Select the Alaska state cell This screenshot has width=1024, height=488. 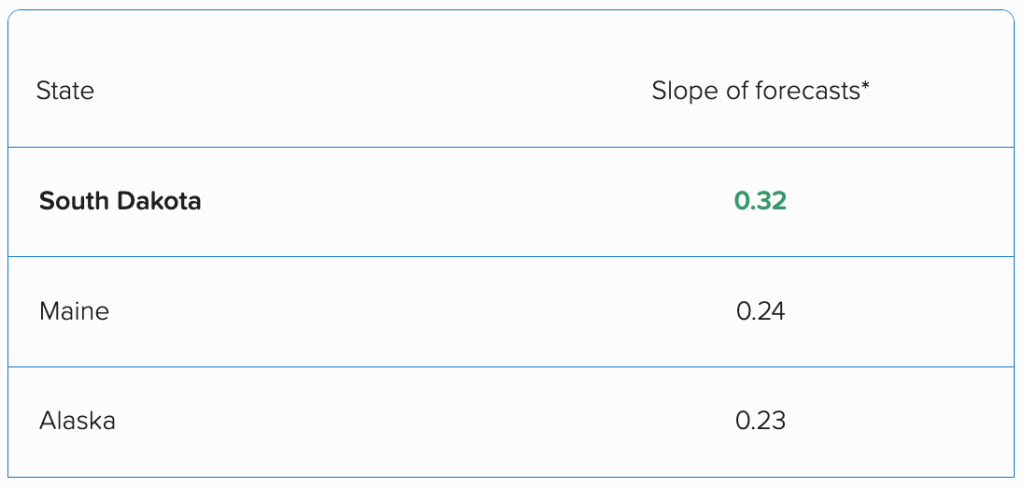pyautogui.click(x=77, y=421)
